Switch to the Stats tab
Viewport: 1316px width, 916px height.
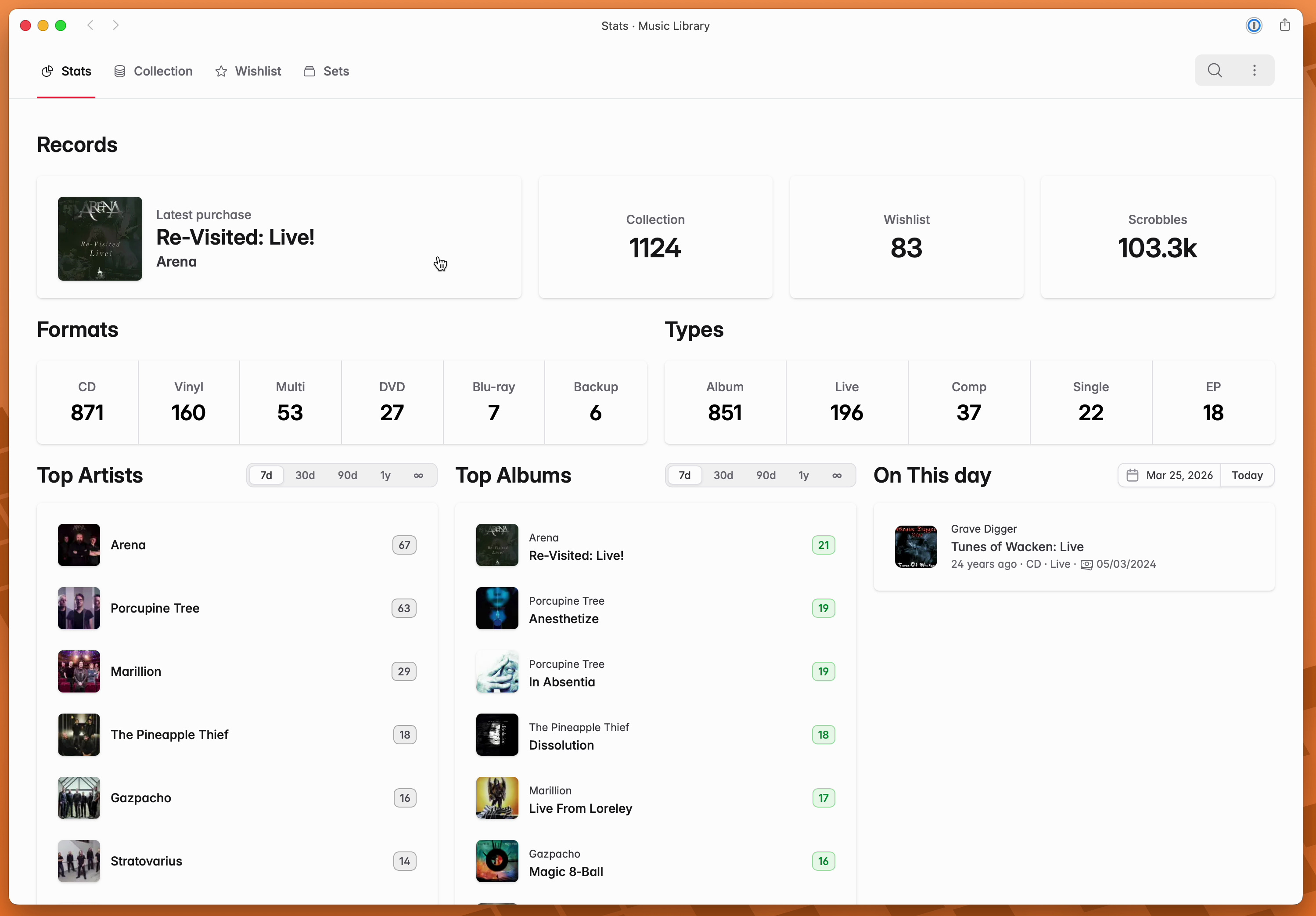click(66, 71)
